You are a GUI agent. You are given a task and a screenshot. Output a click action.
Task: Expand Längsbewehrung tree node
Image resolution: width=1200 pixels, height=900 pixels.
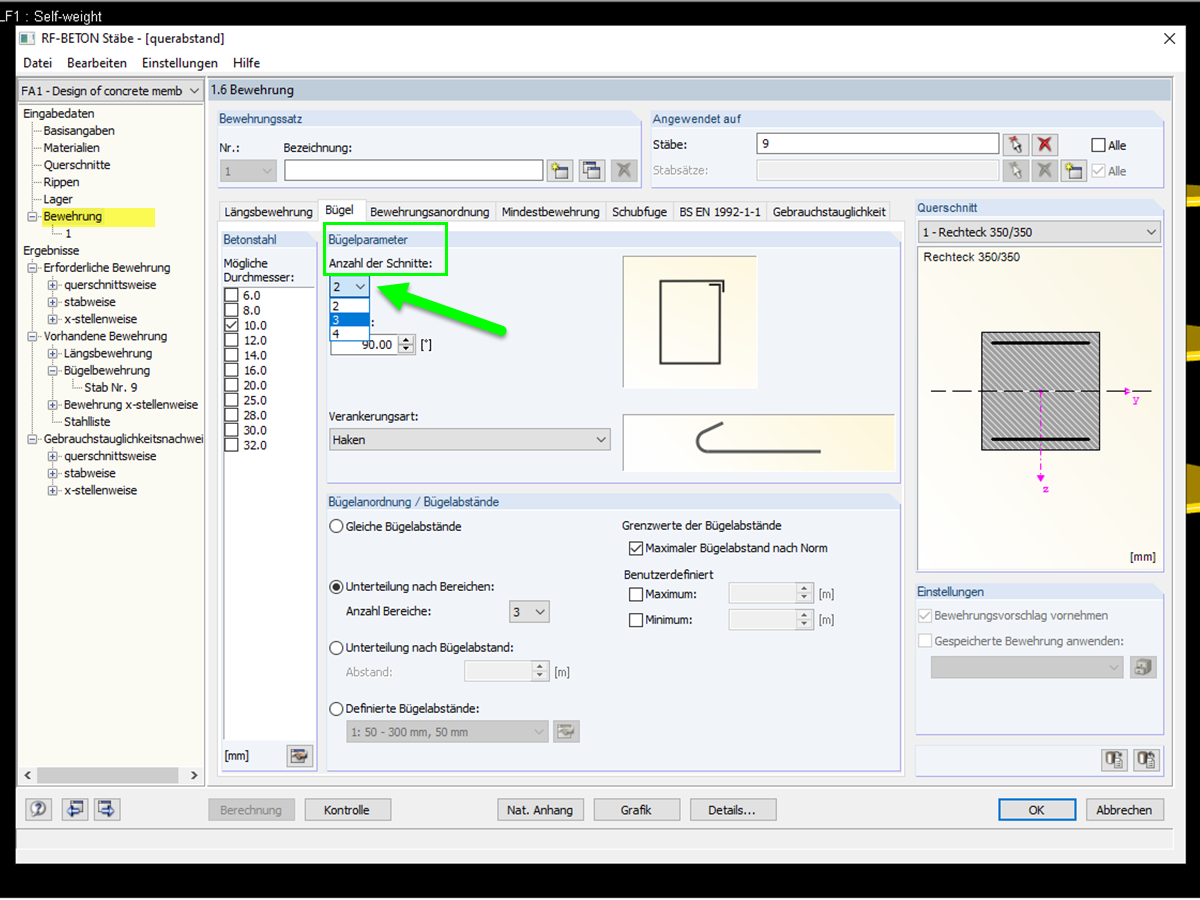53,354
